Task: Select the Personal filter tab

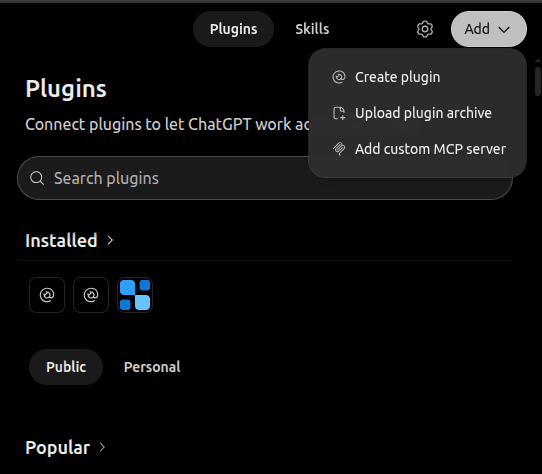Action: point(152,367)
